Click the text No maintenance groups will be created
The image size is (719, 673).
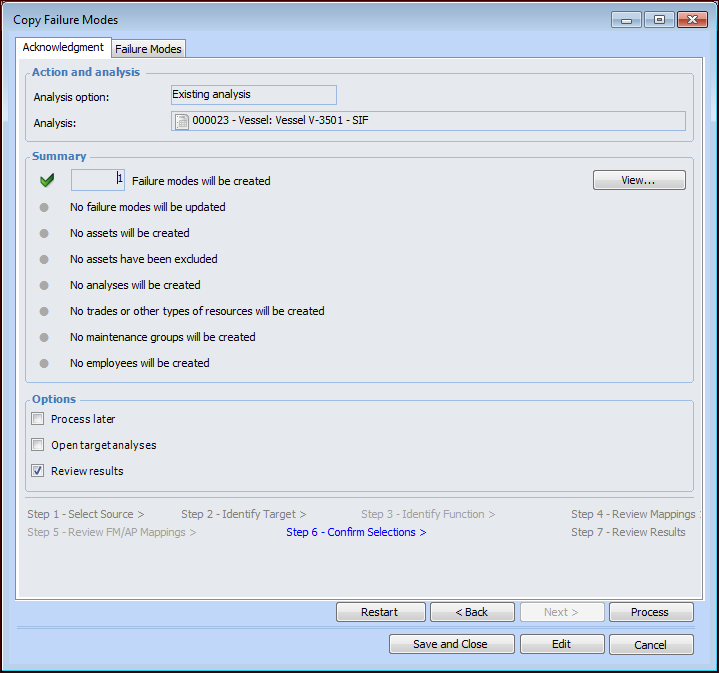pos(163,337)
